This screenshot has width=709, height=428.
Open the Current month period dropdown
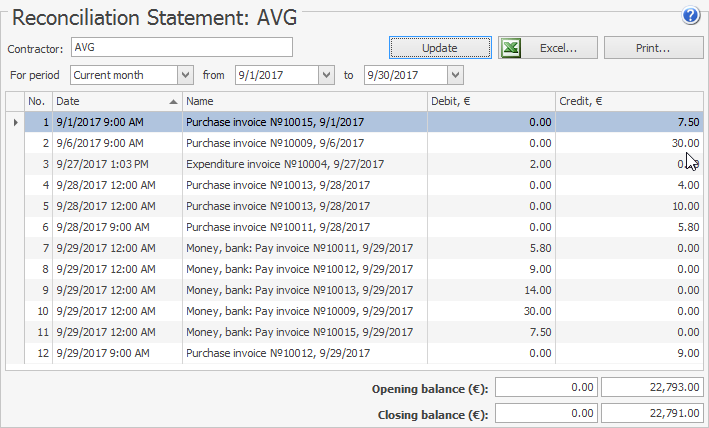pyautogui.click(x=184, y=75)
